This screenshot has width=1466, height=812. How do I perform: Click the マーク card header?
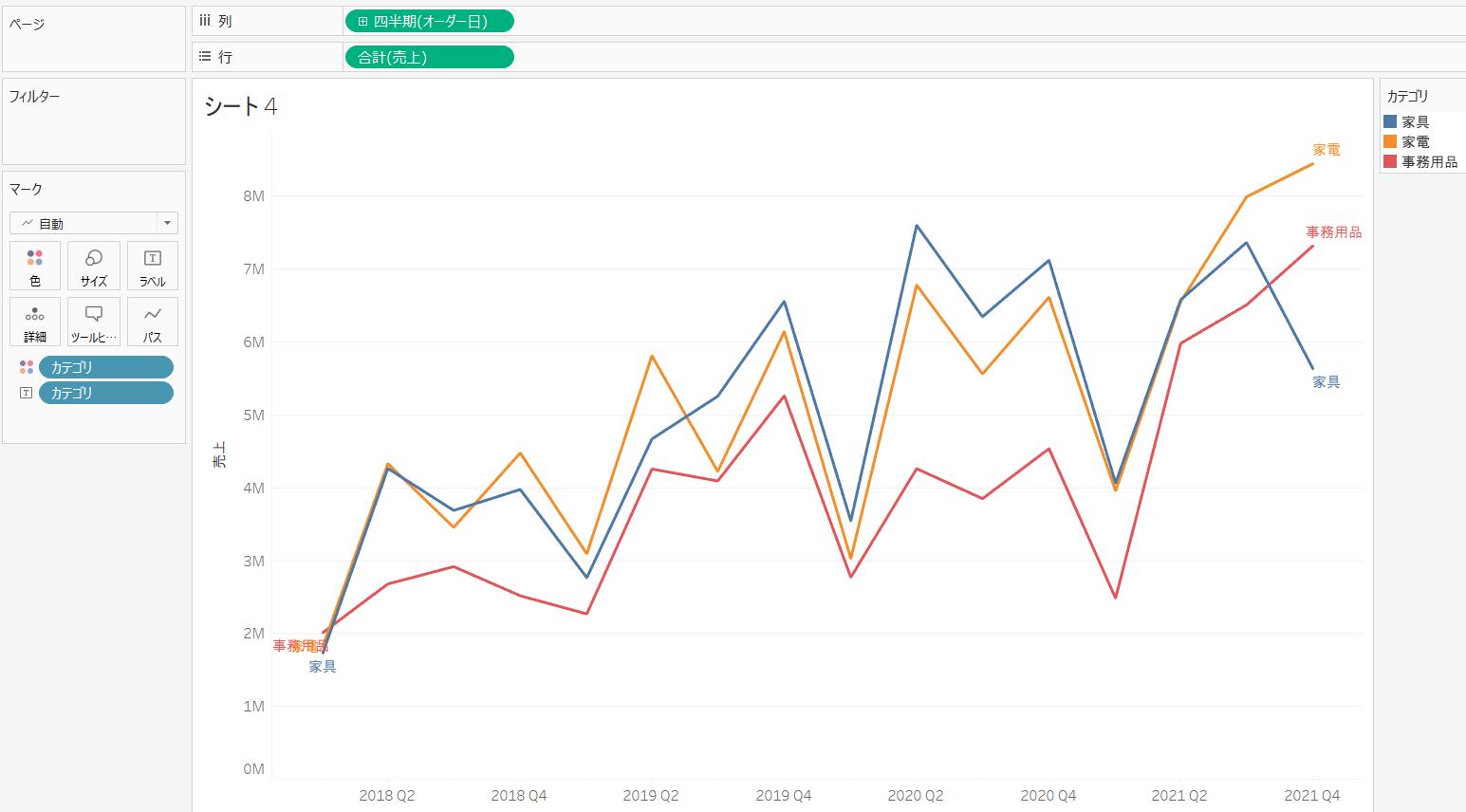[26, 189]
